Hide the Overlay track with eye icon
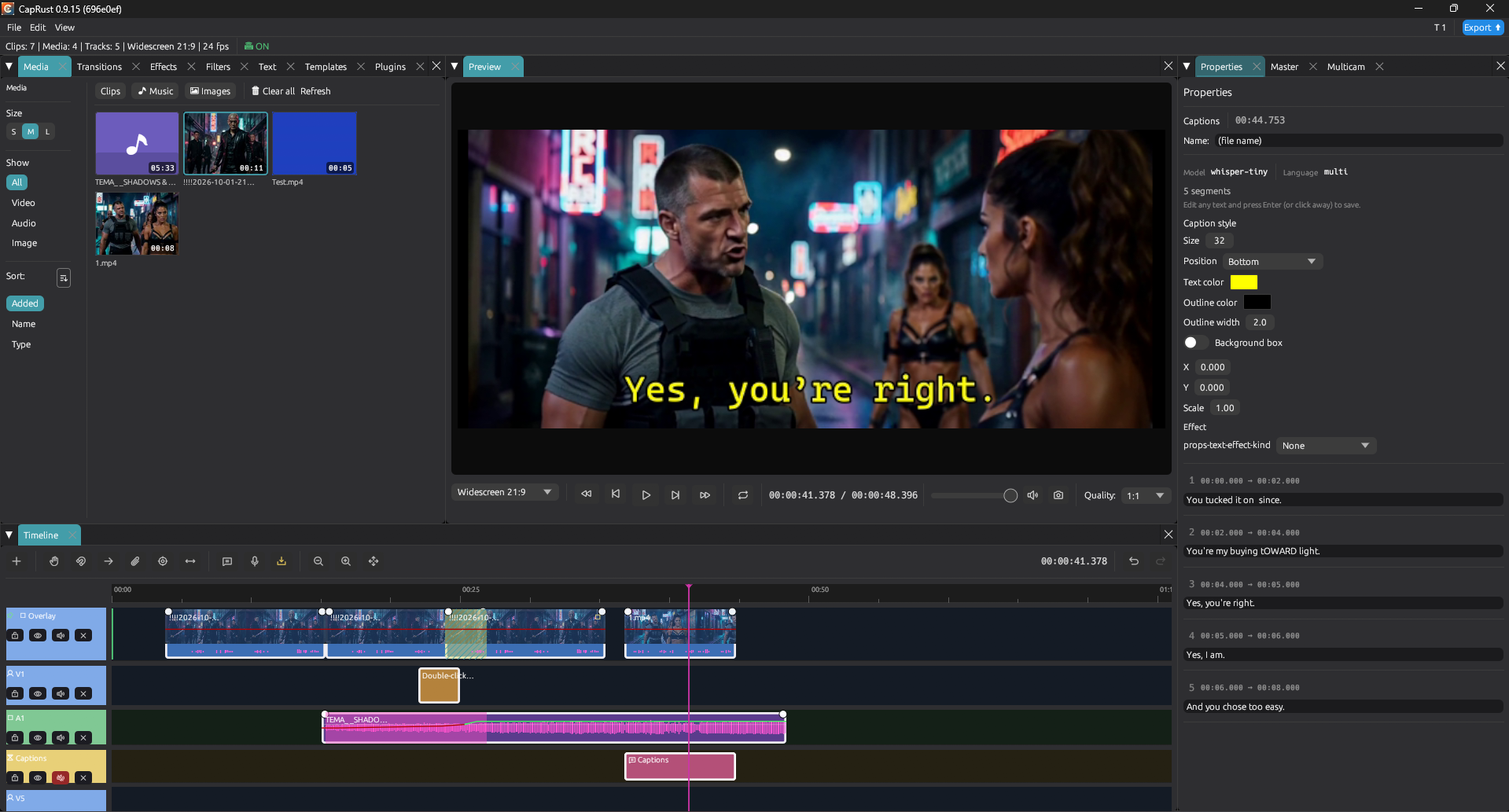 pos(38,635)
